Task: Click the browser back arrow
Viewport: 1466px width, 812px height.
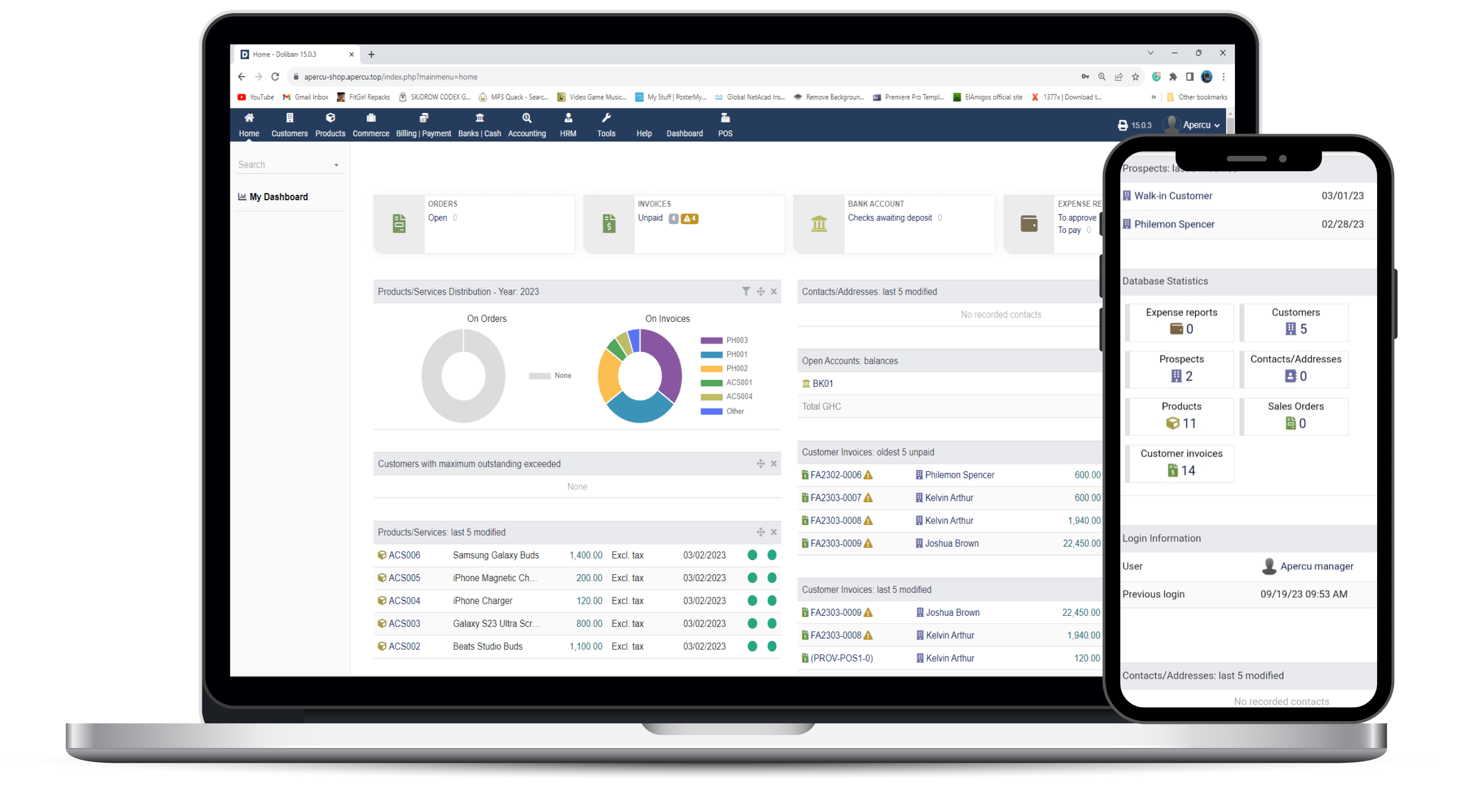Action: tap(241, 76)
